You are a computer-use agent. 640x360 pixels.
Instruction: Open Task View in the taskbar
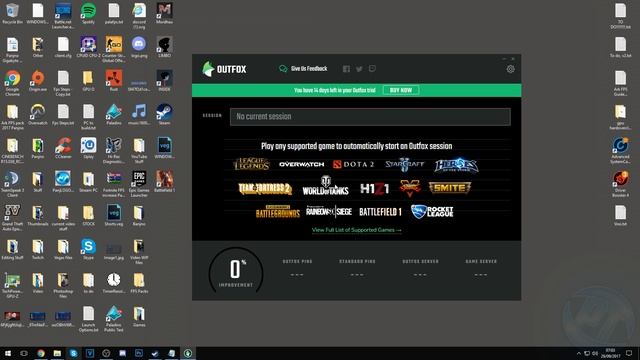click(24, 353)
